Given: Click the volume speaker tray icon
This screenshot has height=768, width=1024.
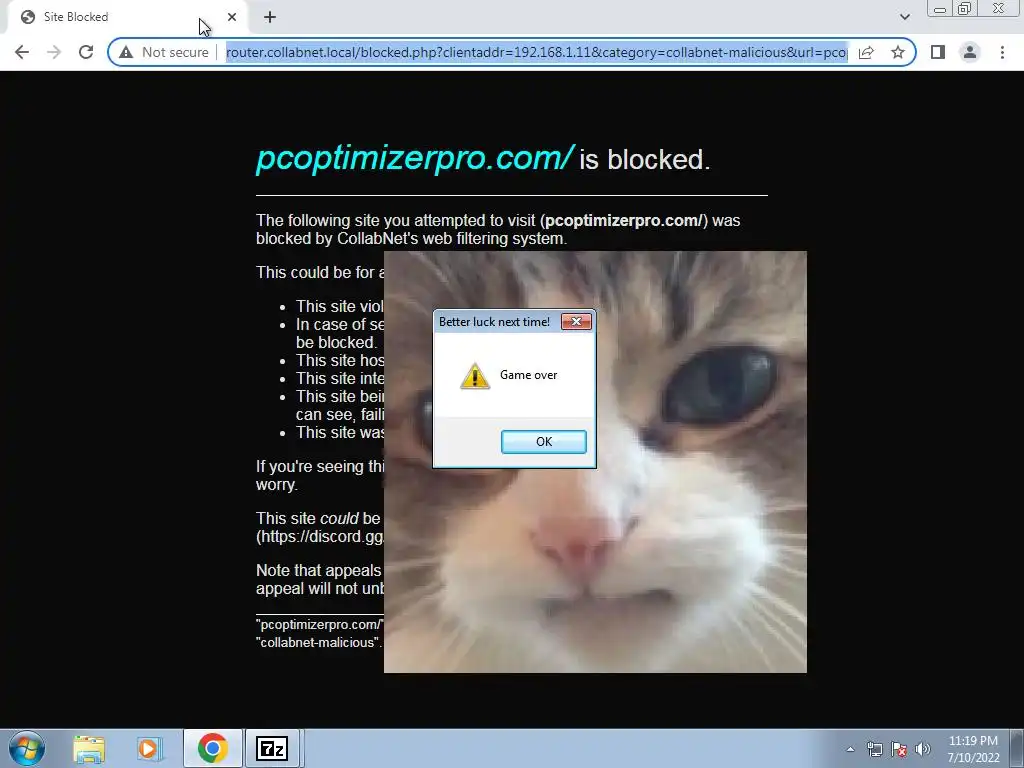Looking at the screenshot, I should (922, 749).
